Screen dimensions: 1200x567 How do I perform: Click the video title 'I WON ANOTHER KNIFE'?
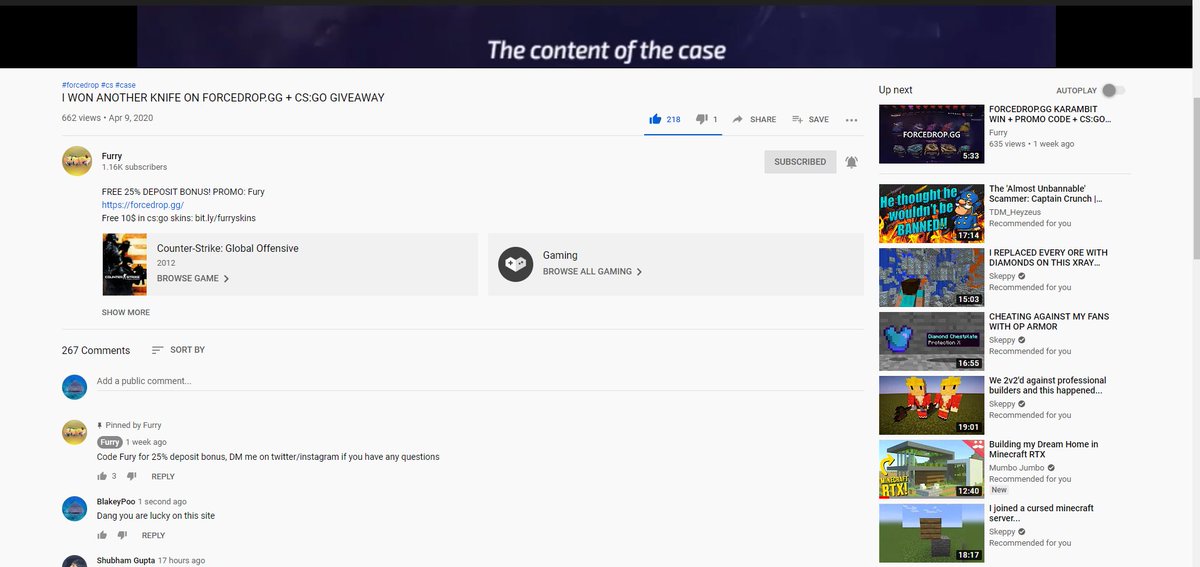pos(223,98)
